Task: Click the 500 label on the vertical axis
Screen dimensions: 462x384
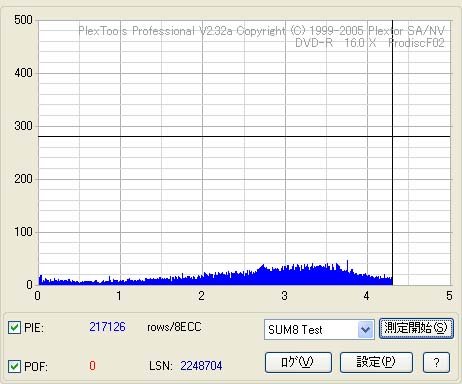Action: [x=23, y=20]
